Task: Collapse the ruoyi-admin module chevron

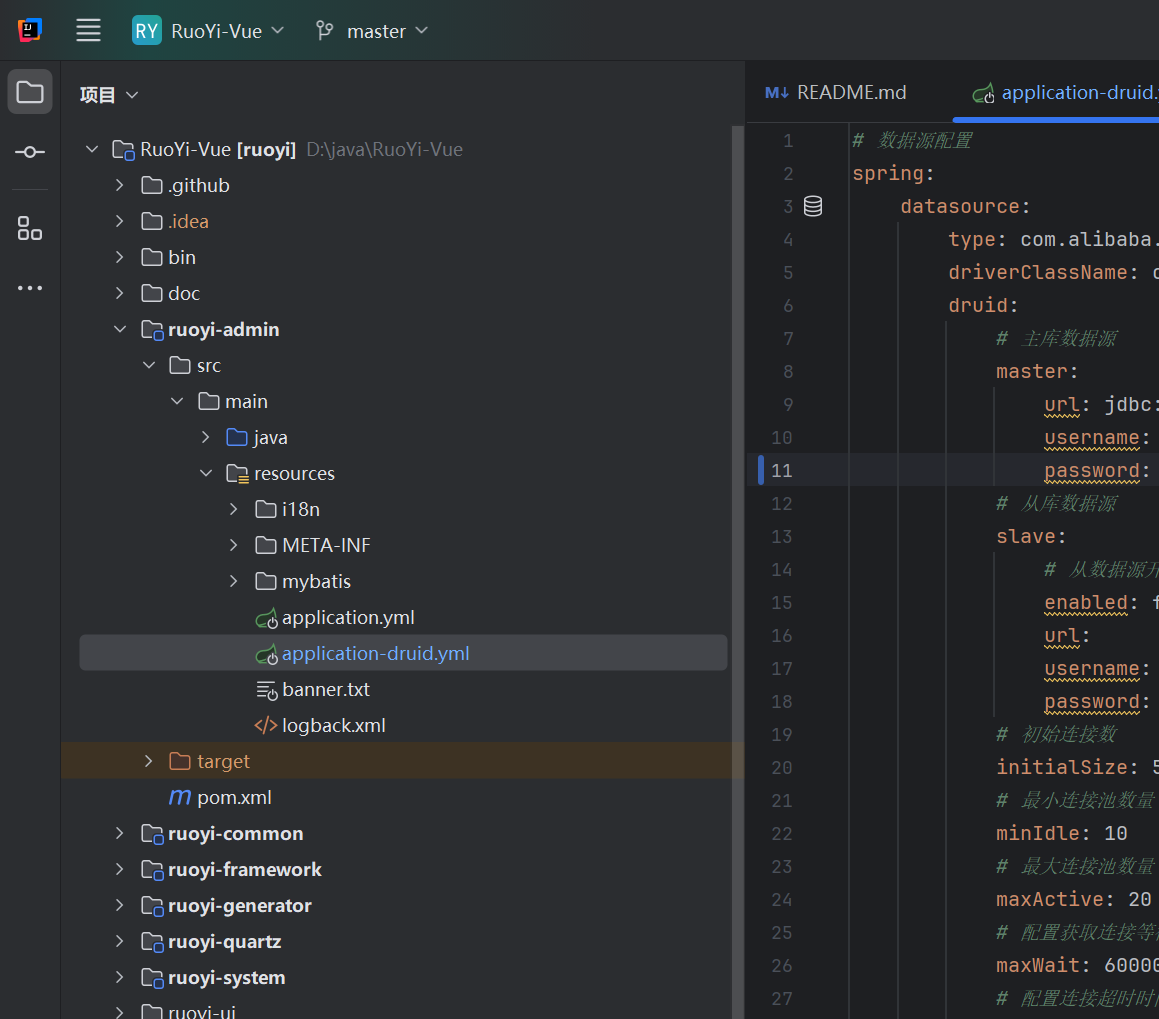Action: (x=120, y=329)
